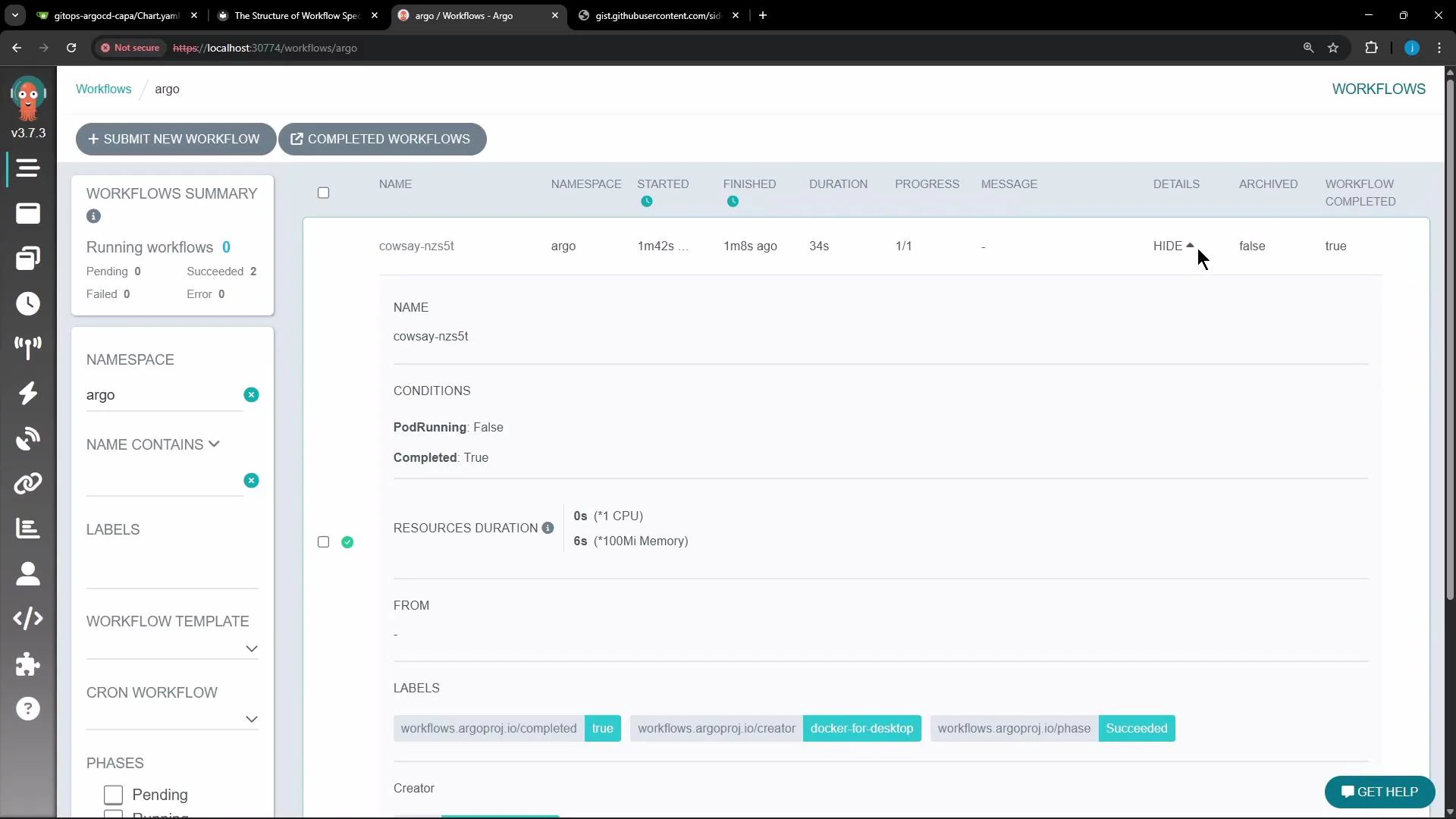Open Completed Workflows button
The image size is (1456, 819).
(382, 140)
